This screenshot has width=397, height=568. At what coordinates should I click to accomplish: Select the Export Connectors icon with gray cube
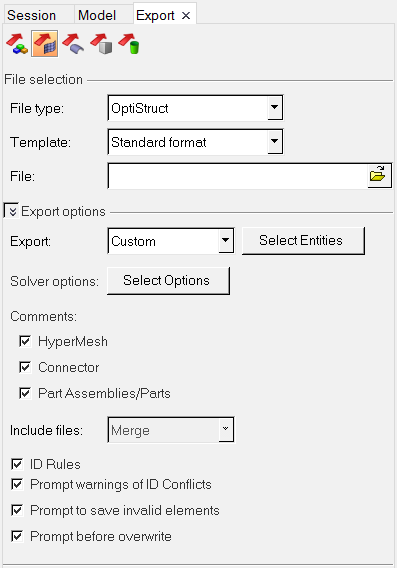click(x=101, y=44)
